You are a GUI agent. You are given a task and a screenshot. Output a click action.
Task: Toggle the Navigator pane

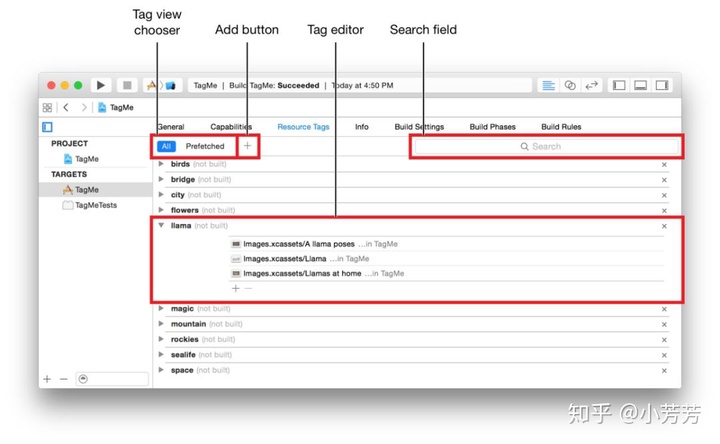click(x=619, y=85)
